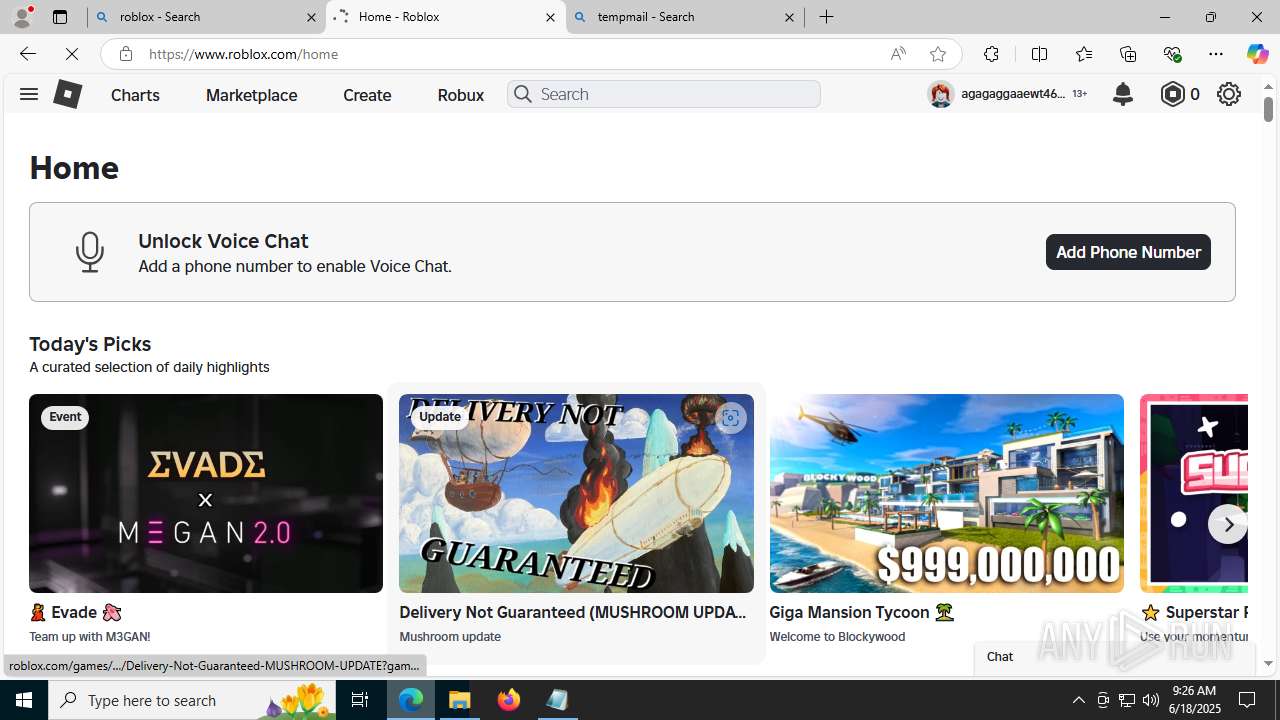The width and height of the screenshot is (1280, 720).
Task: Switch to the tempmail - Search tab
Action: click(x=685, y=17)
